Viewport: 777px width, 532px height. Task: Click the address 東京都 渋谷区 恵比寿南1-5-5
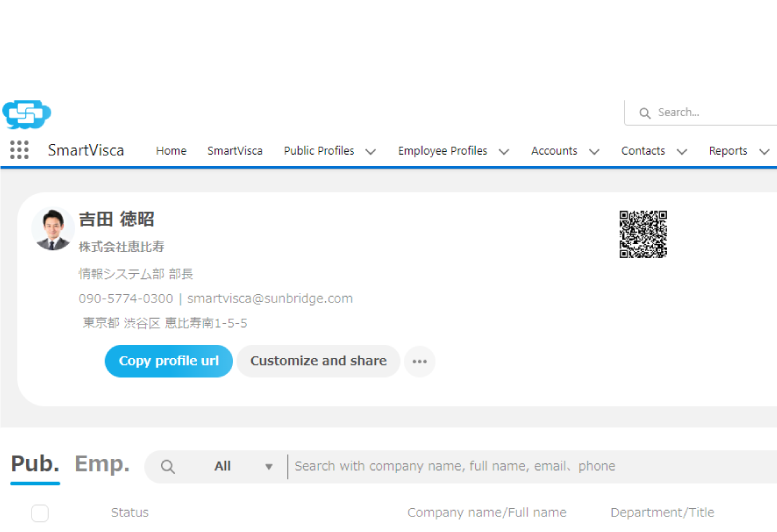(165, 323)
